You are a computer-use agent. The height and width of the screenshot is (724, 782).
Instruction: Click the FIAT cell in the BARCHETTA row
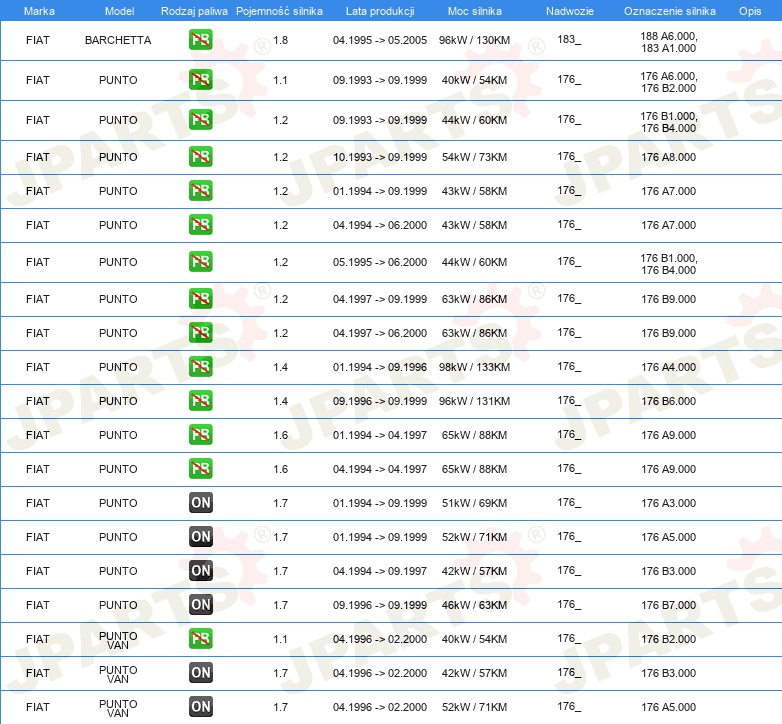click(38, 40)
